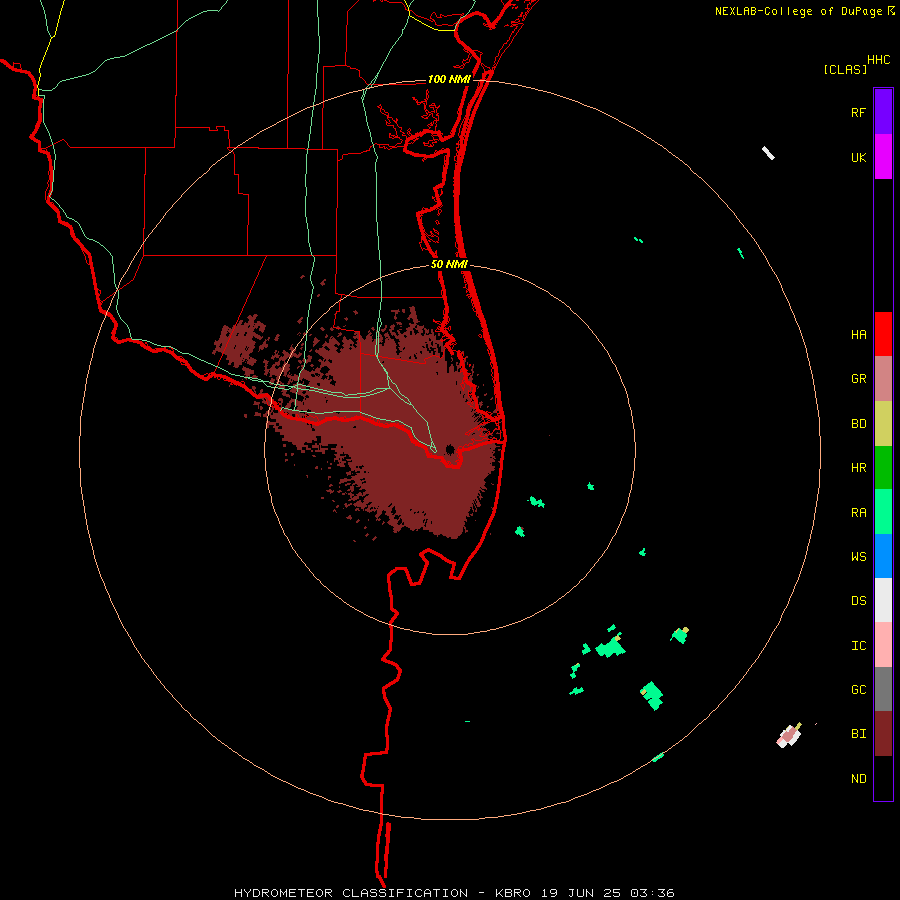
Task: Click the GR legend label
Action: 858,379
